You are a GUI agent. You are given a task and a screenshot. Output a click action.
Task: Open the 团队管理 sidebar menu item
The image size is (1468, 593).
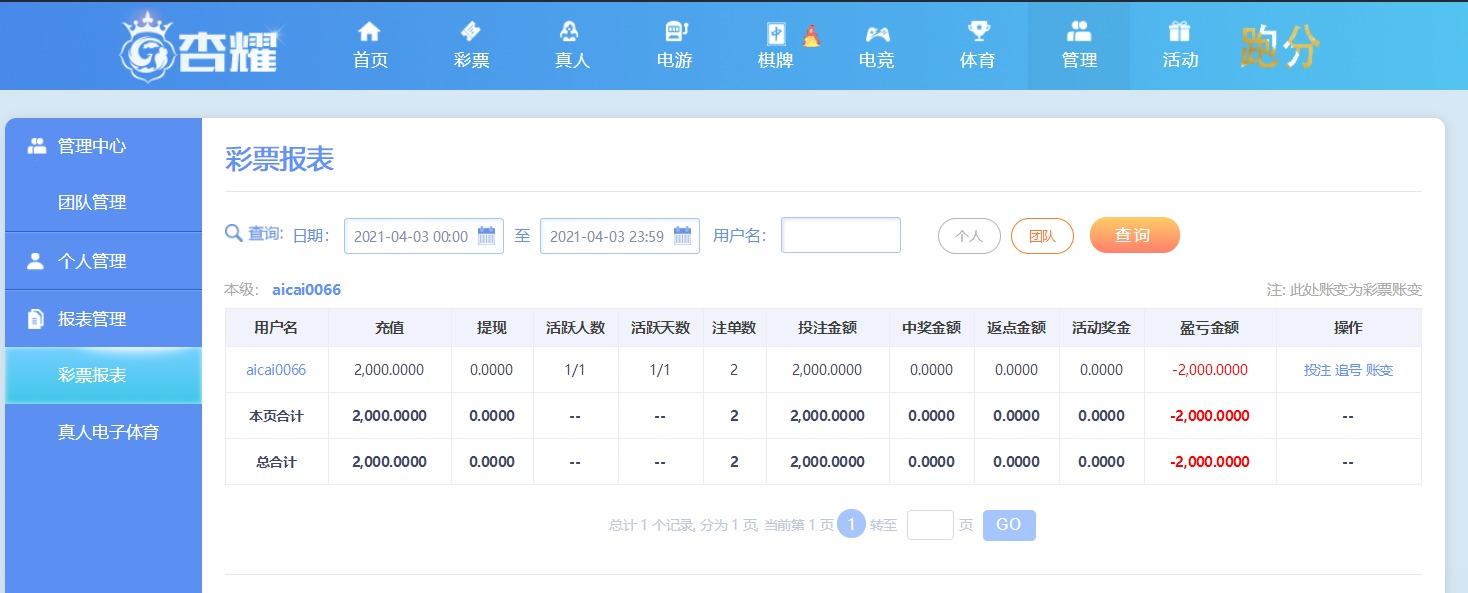tap(92, 202)
